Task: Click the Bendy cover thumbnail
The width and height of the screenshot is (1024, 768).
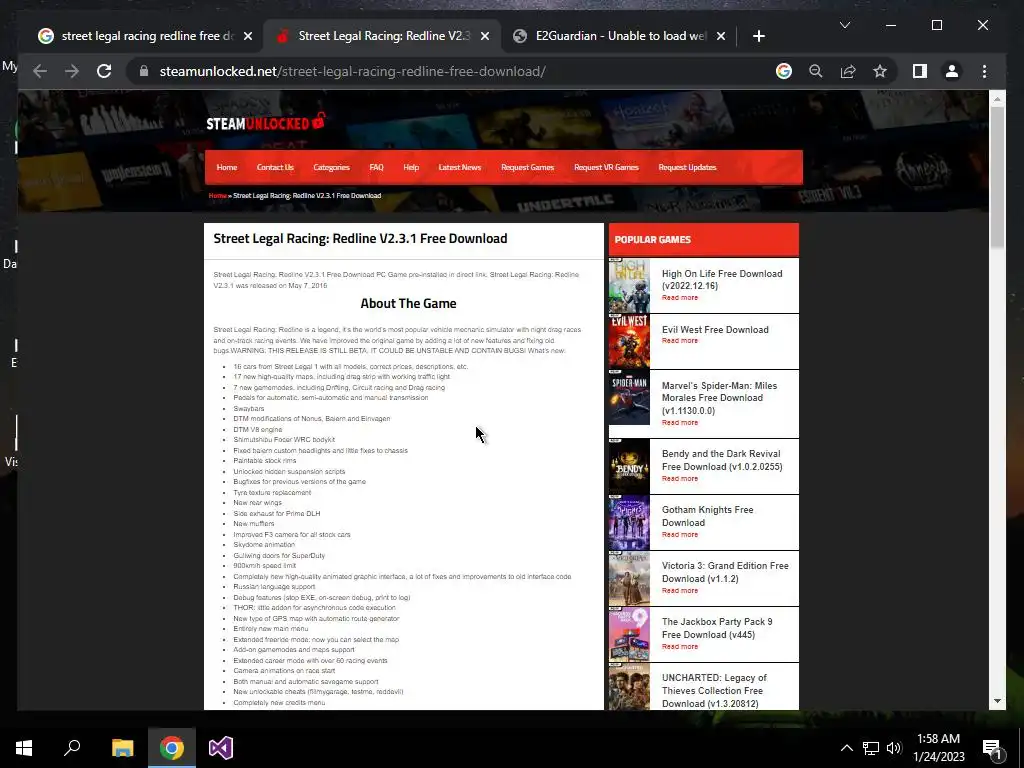Action: [629, 466]
